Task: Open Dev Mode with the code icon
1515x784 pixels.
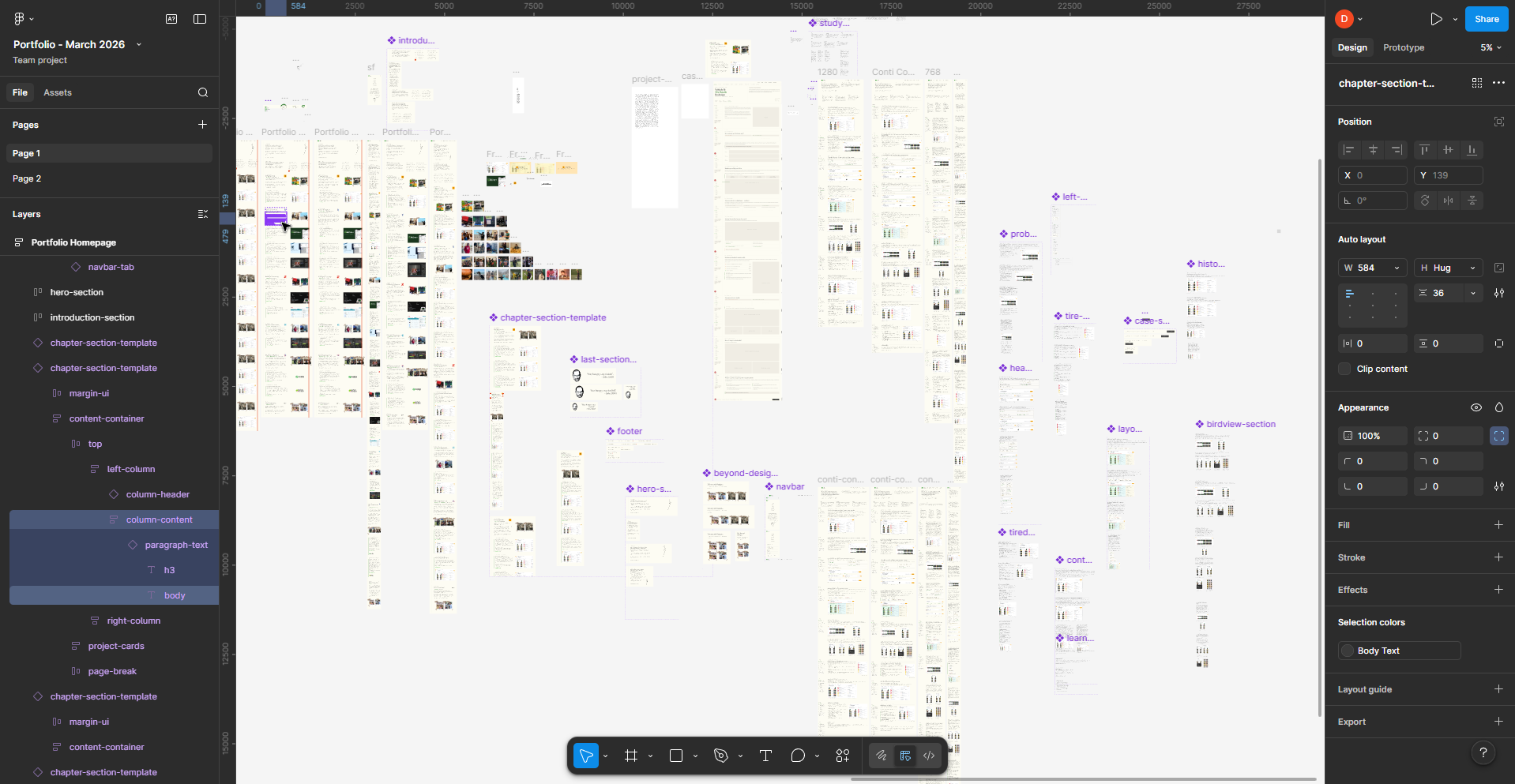Action: pos(928,756)
